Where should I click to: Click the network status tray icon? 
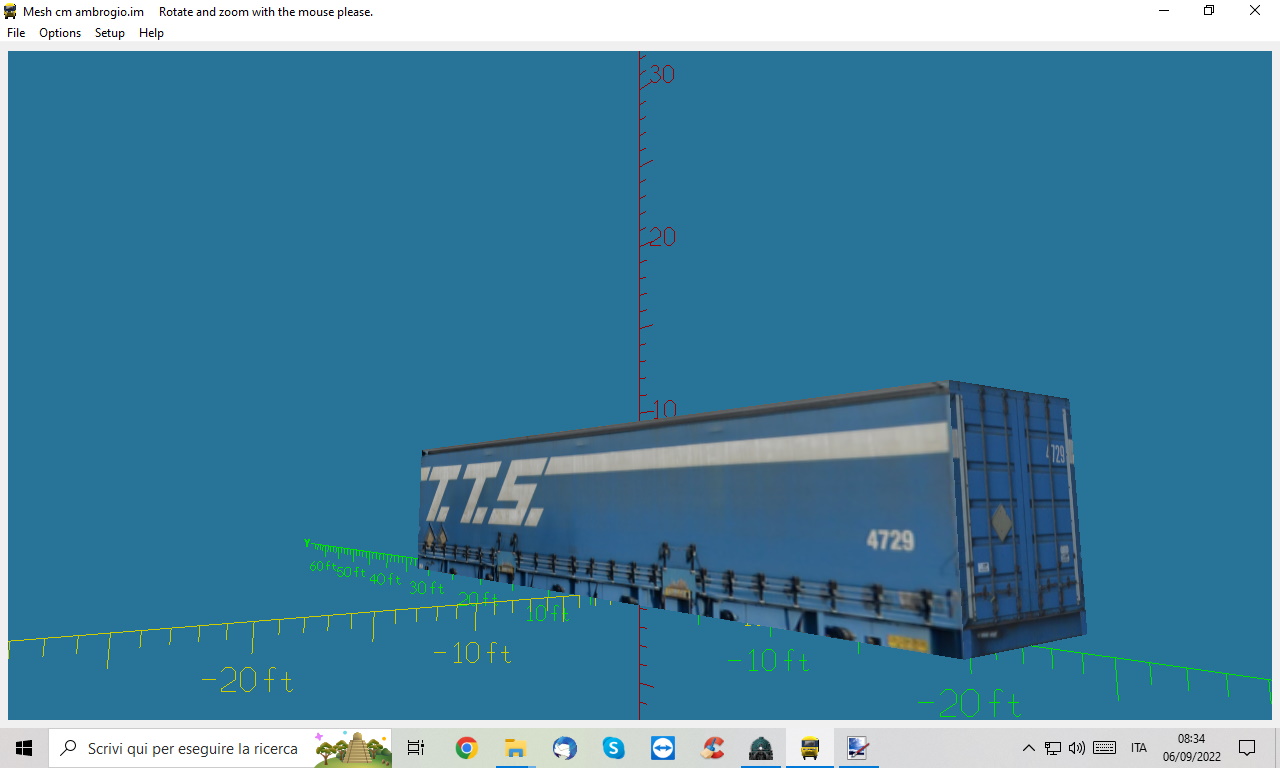point(1053,748)
